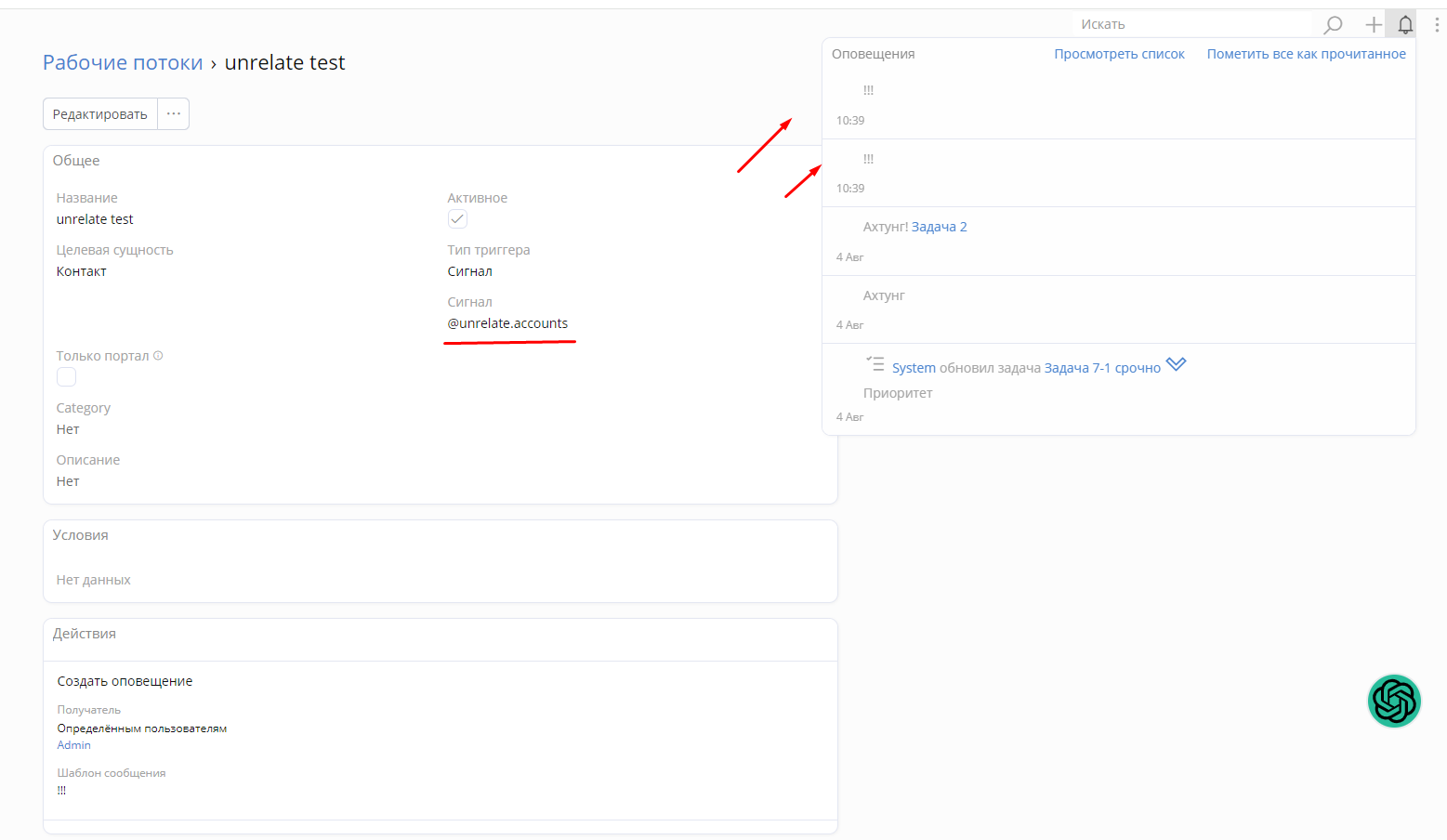
Task: Click the info icon beside Только портал
Action: [158, 355]
